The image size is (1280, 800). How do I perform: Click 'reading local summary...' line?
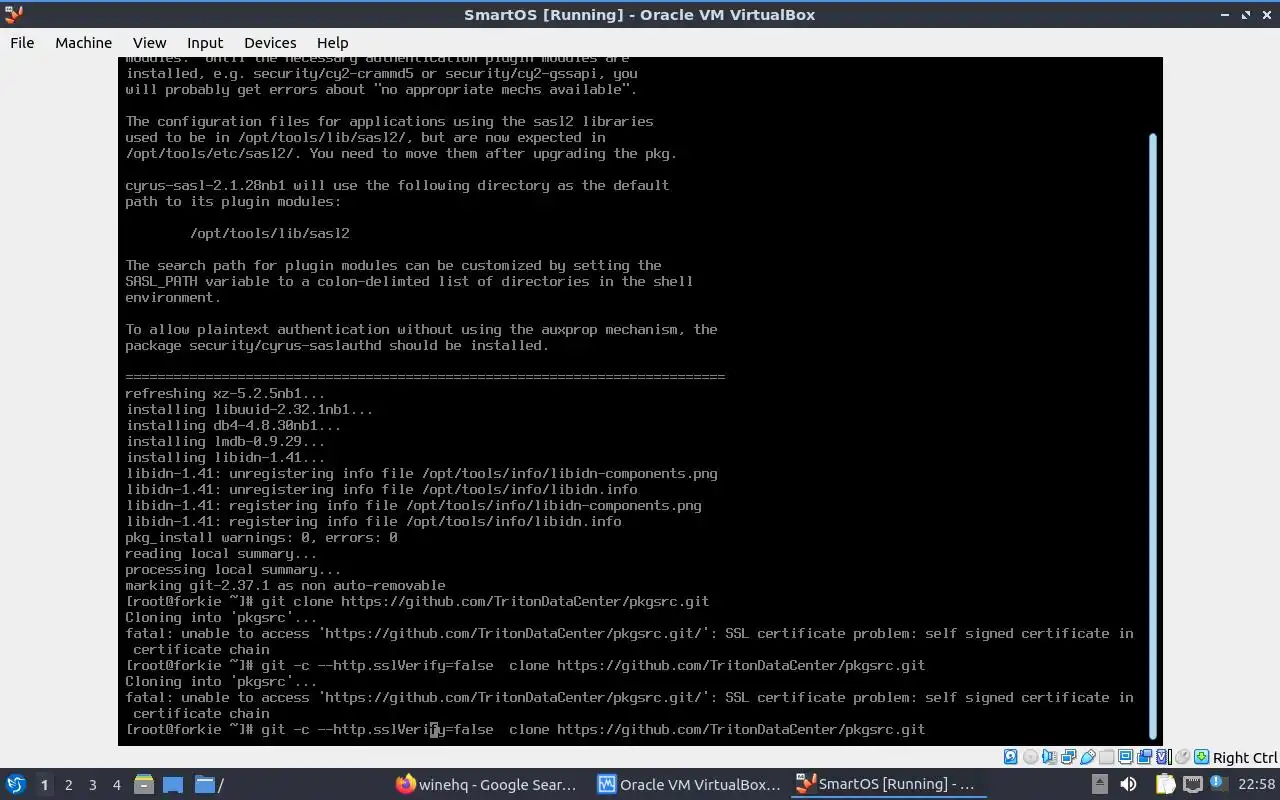click(x=221, y=553)
